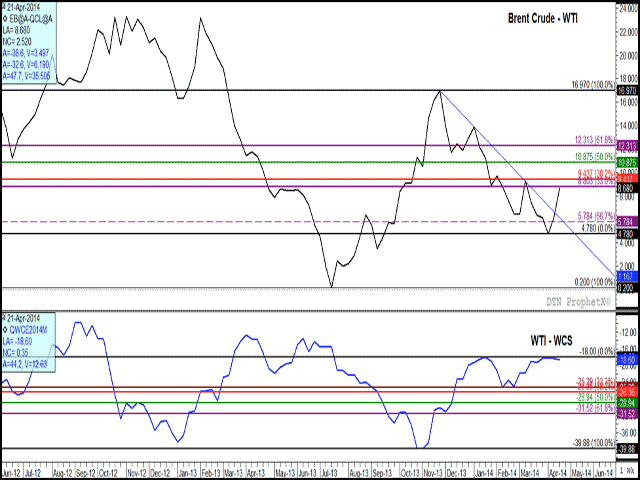Click the WTI - WCS chart title
640x480 pixels.
pyautogui.click(x=551, y=339)
